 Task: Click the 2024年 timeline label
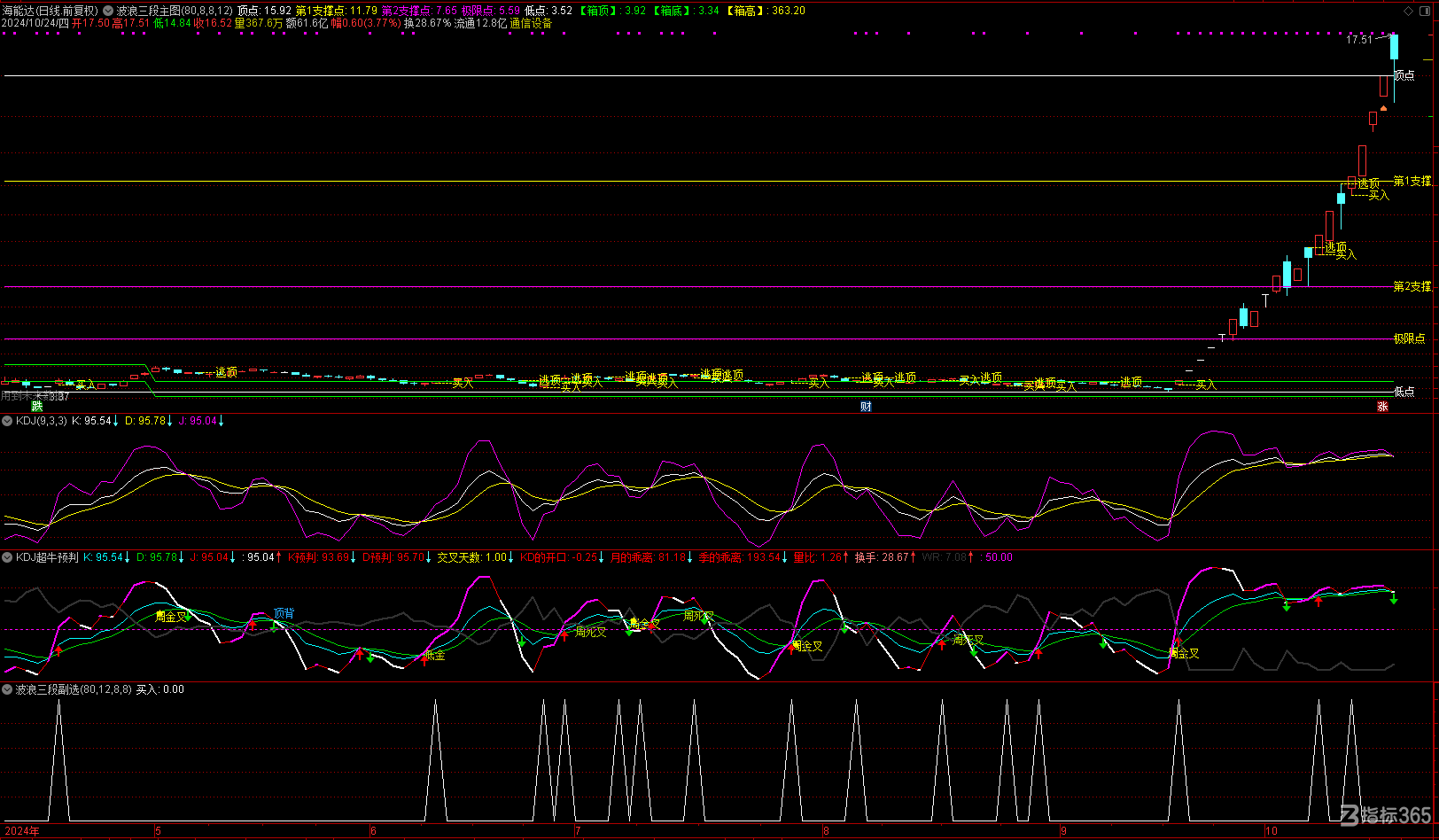click(x=22, y=831)
